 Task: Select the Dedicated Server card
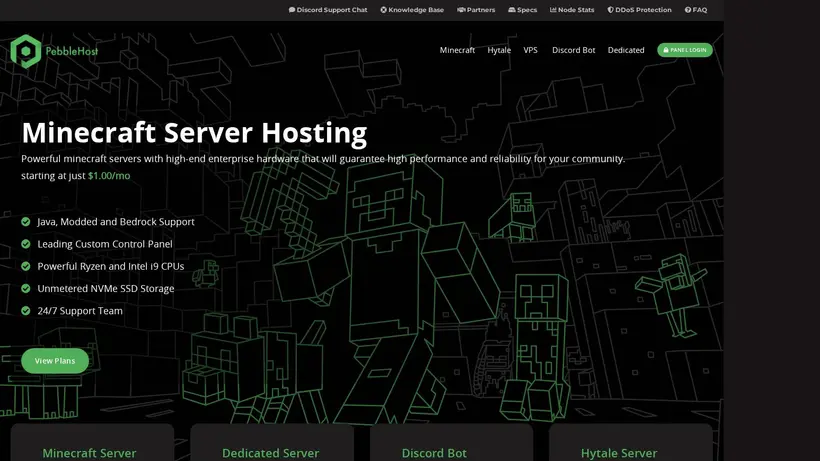click(x=272, y=443)
